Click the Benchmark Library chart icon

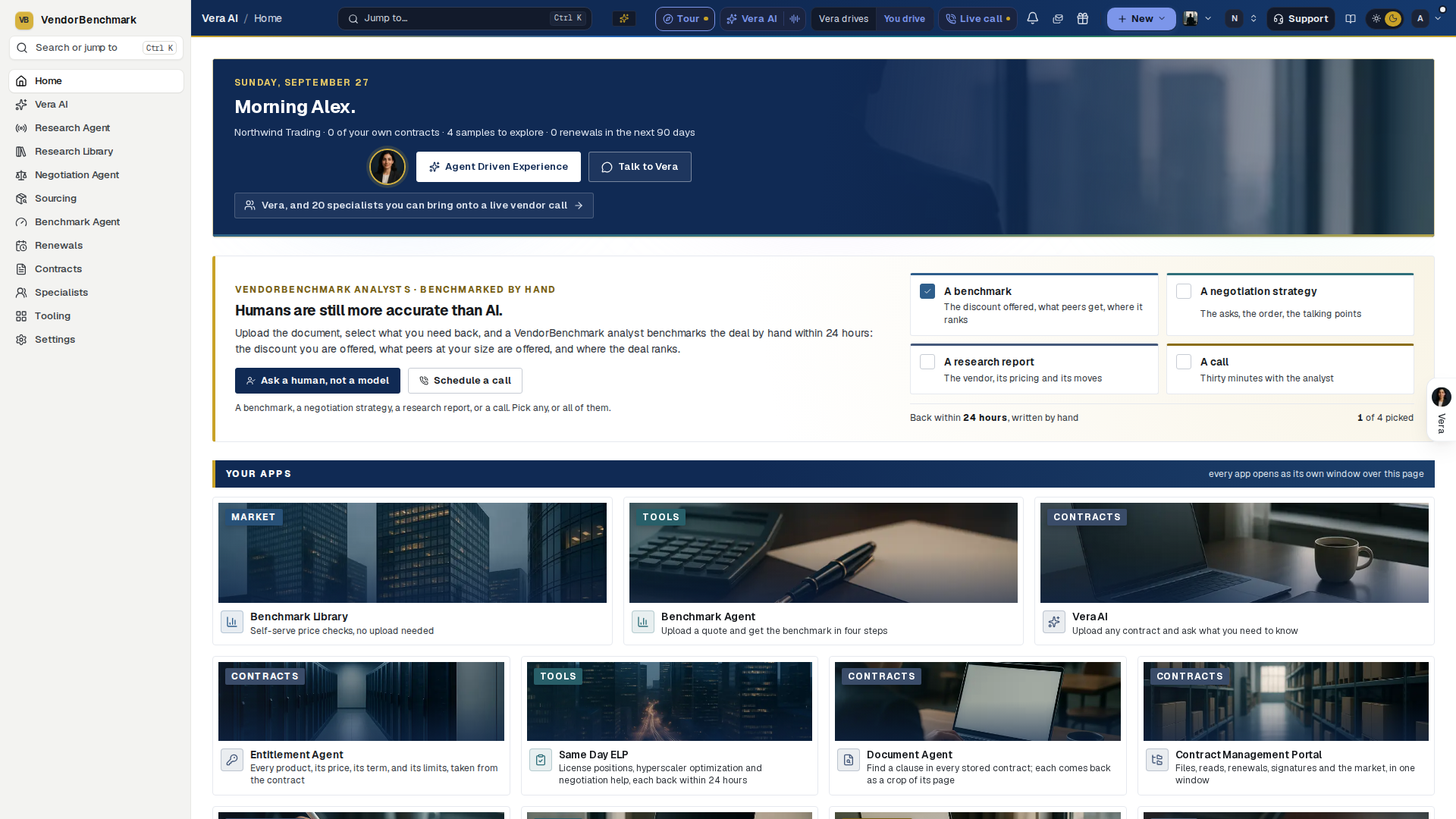tap(232, 622)
